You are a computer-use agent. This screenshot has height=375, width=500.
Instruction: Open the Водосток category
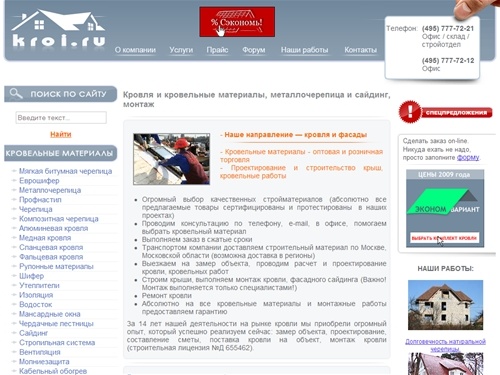(36, 305)
